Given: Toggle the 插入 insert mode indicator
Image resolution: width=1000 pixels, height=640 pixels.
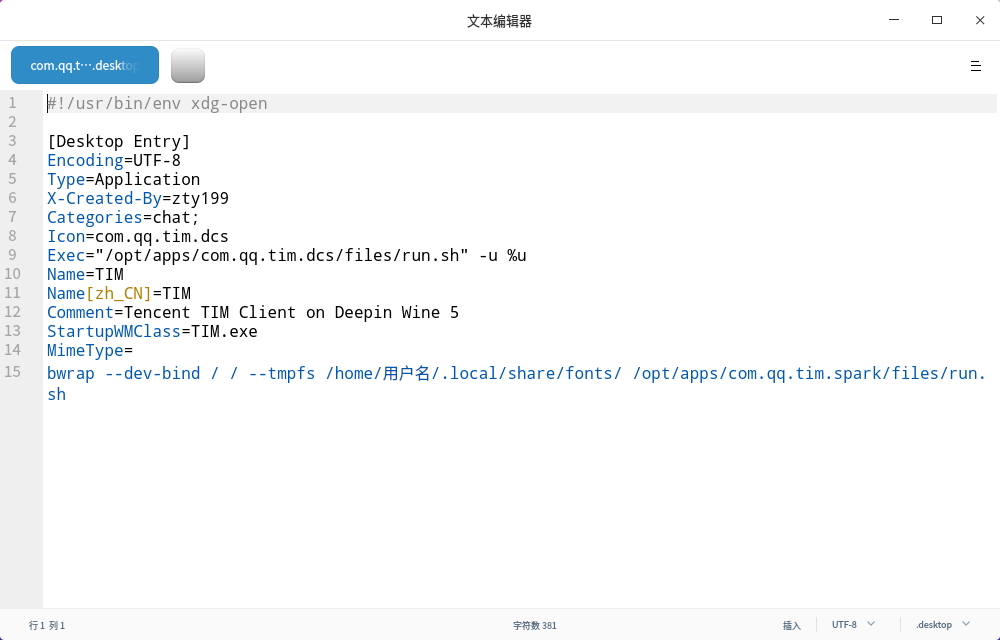Looking at the screenshot, I should click(x=791, y=625).
